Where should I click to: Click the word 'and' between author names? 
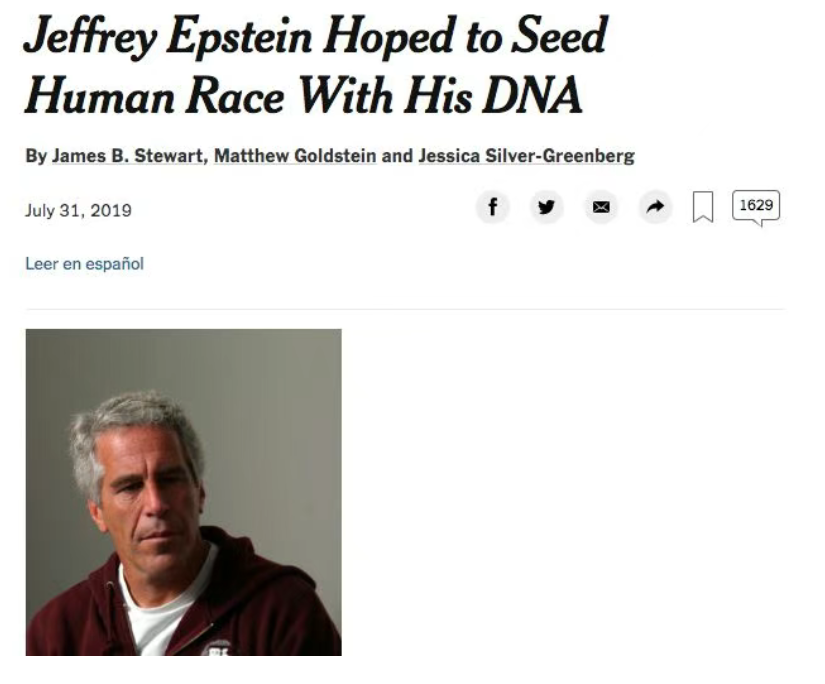coord(397,157)
